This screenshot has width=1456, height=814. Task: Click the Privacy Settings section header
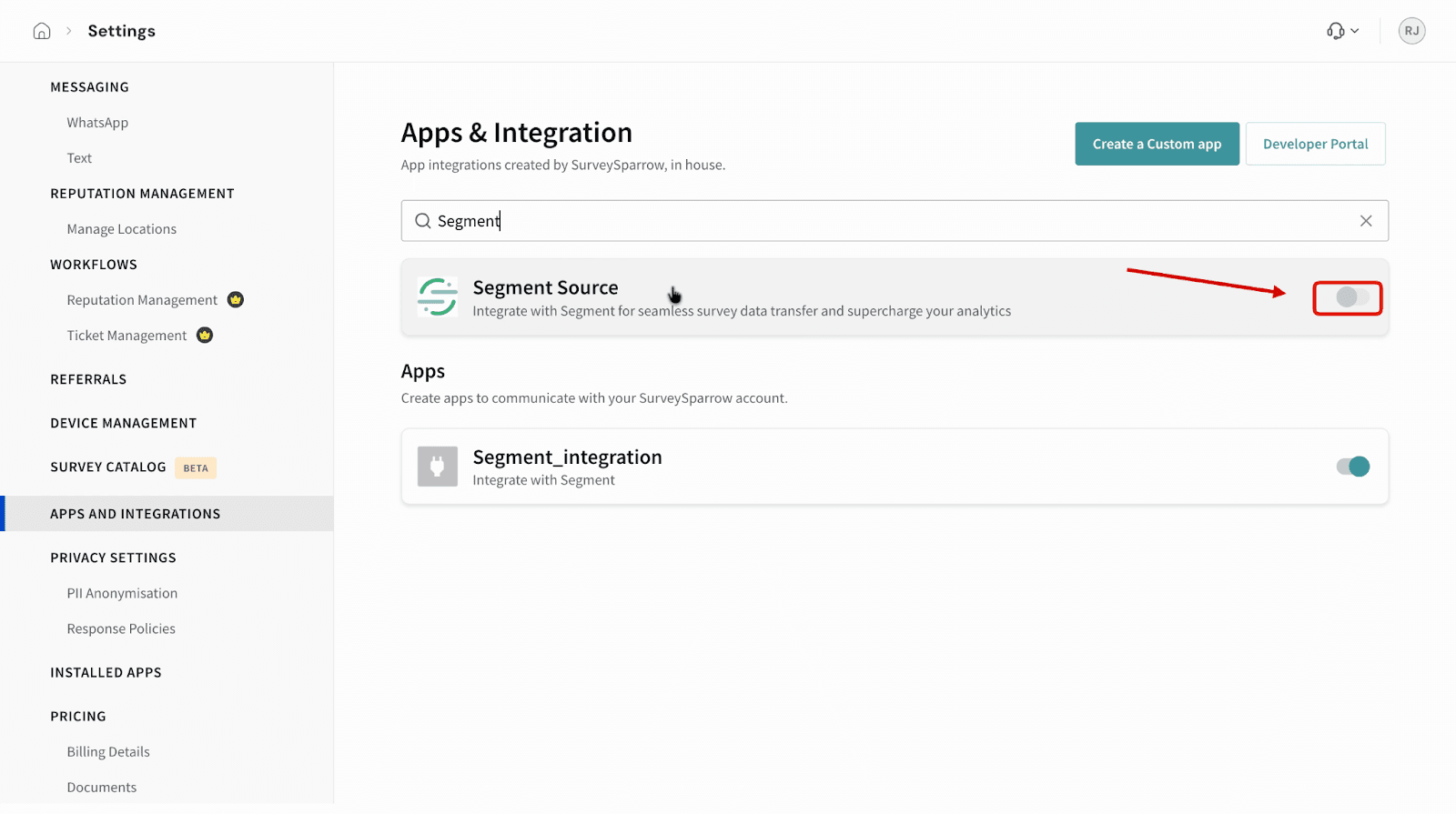click(x=113, y=558)
